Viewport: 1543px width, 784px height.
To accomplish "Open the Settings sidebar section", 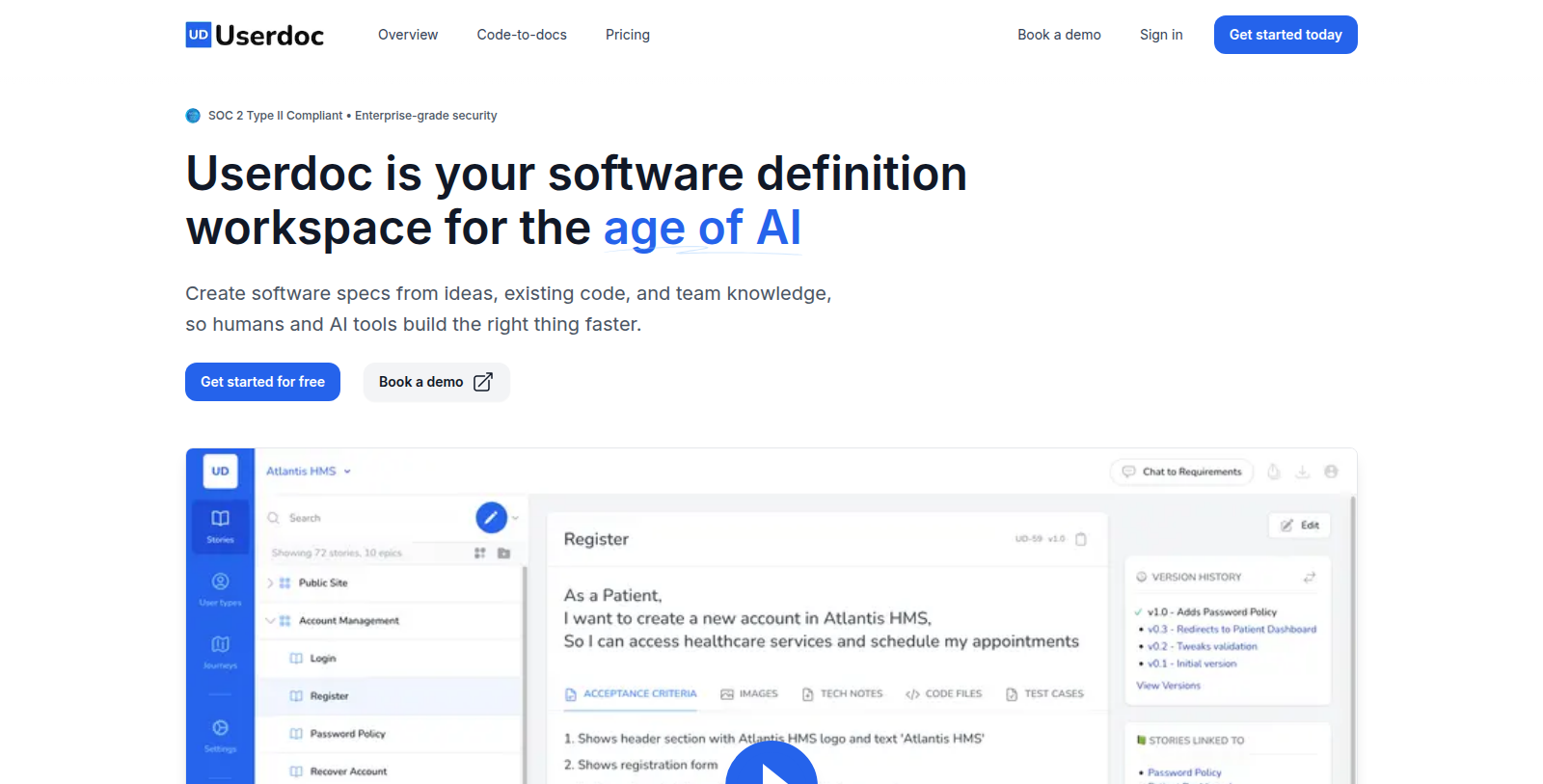I will (x=220, y=736).
